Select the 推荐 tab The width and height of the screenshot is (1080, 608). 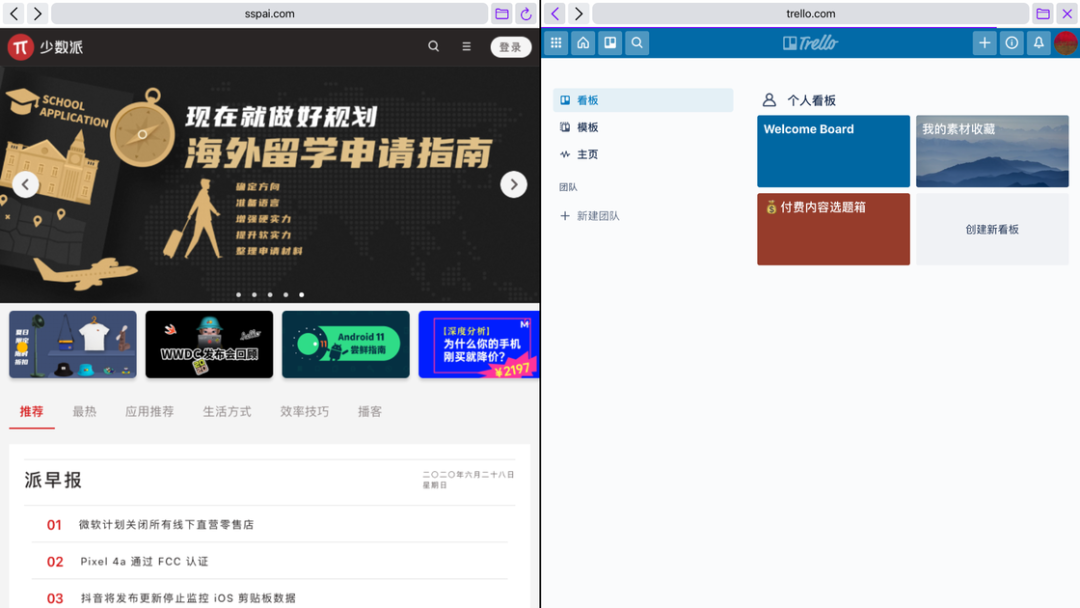point(32,412)
